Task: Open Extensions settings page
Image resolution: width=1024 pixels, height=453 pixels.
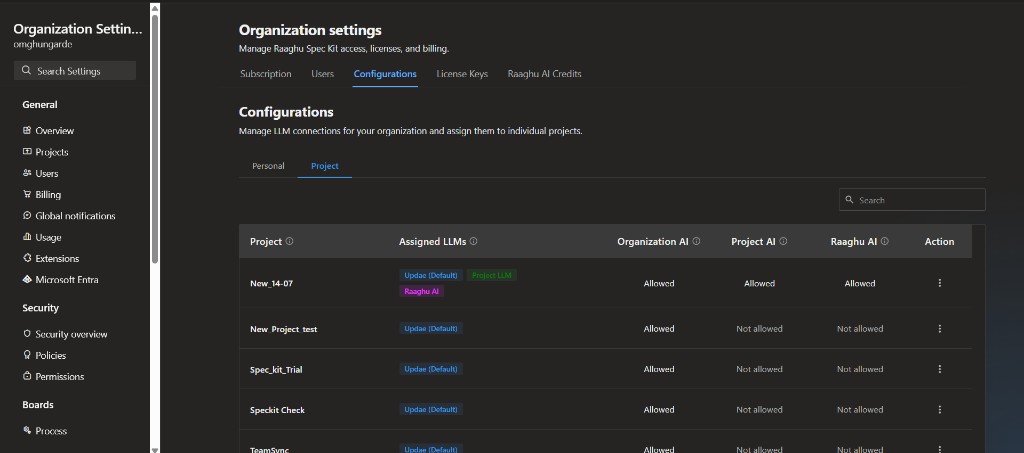Action: coord(57,258)
